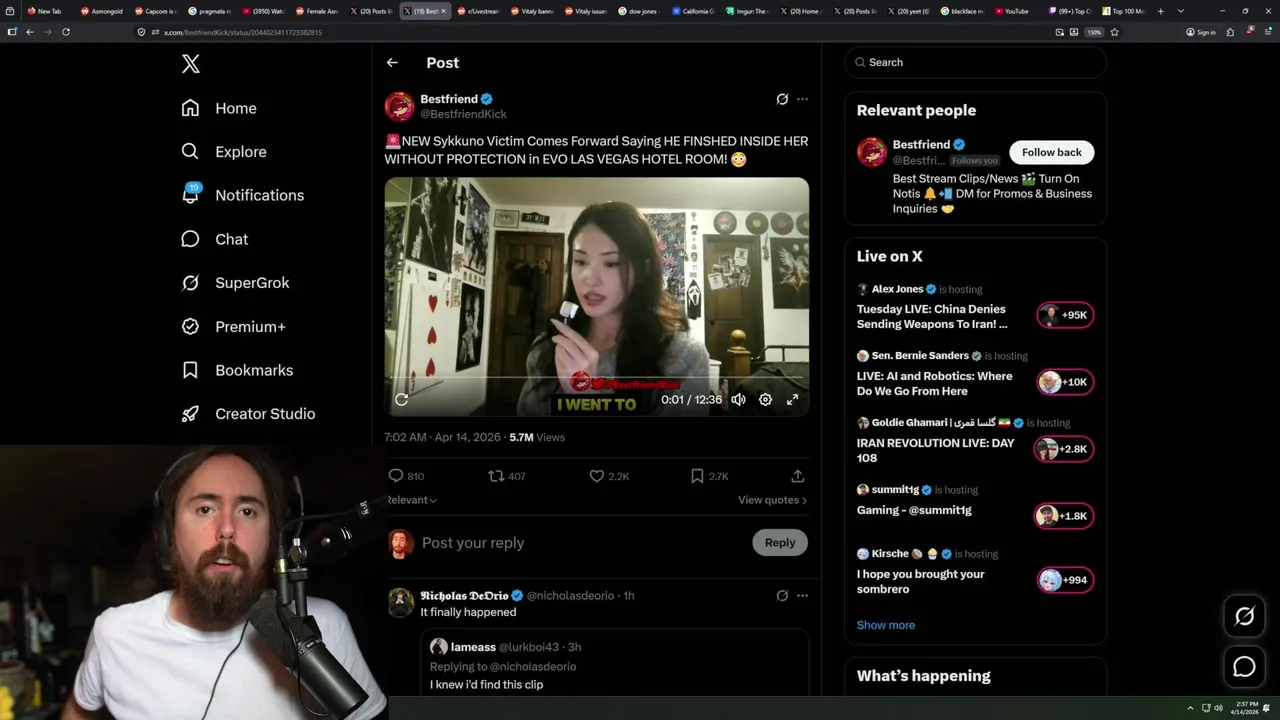Join Goldie Ghamari live +2.8K listeners
The width and height of the screenshot is (1280, 720).
click(x=1065, y=449)
